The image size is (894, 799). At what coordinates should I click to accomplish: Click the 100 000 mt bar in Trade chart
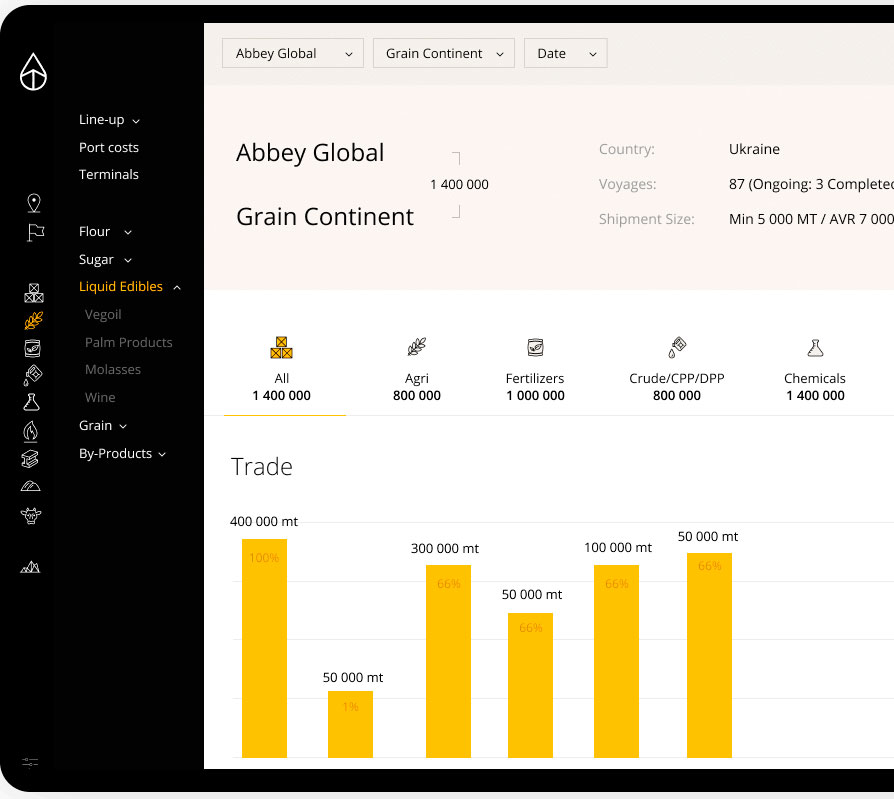pyautogui.click(x=616, y=661)
